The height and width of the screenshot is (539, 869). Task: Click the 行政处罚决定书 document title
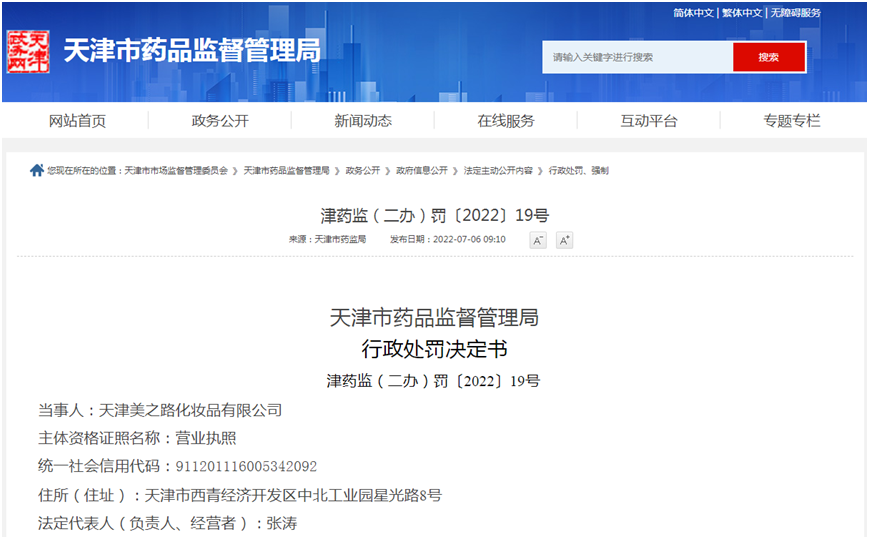pyautogui.click(x=434, y=349)
